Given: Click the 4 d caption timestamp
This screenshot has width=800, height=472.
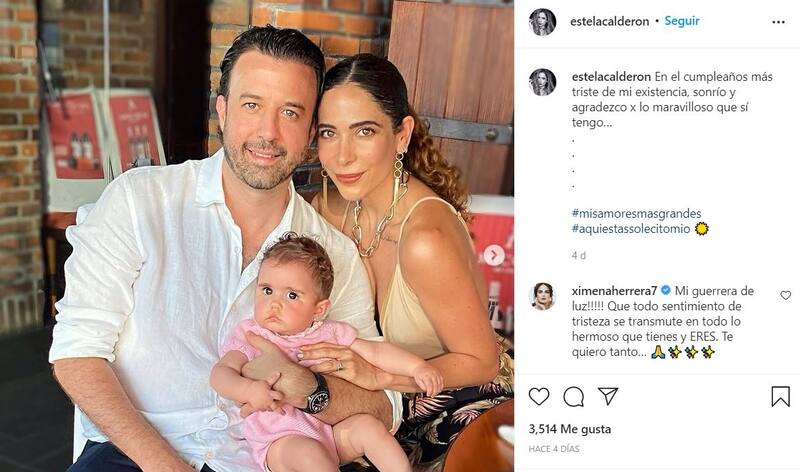Looking at the screenshot, I should click(579, 256).
